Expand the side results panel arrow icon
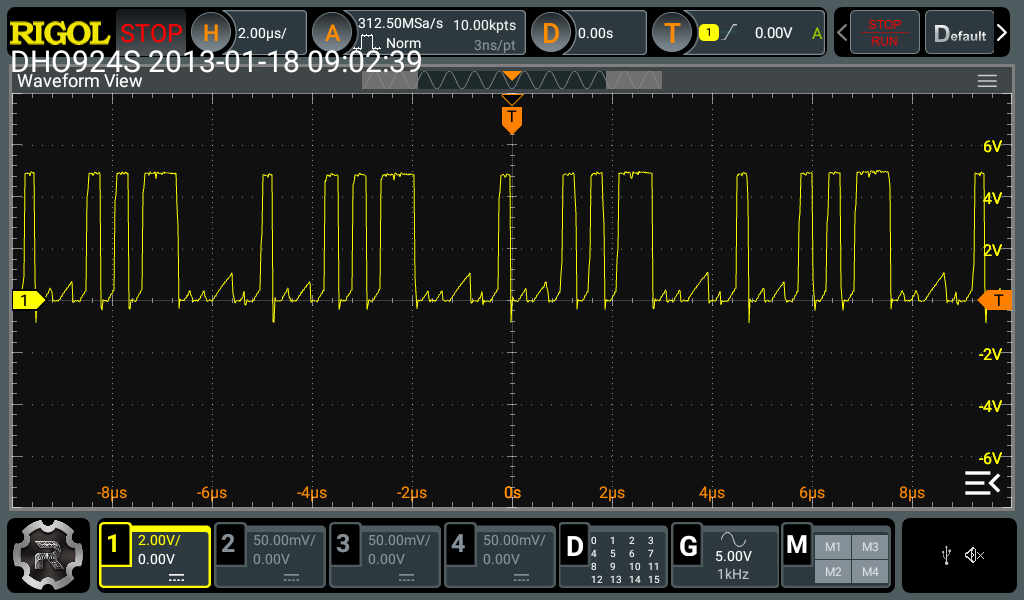The width and height of the screenshot is (1024, 600). pos(982,483)
